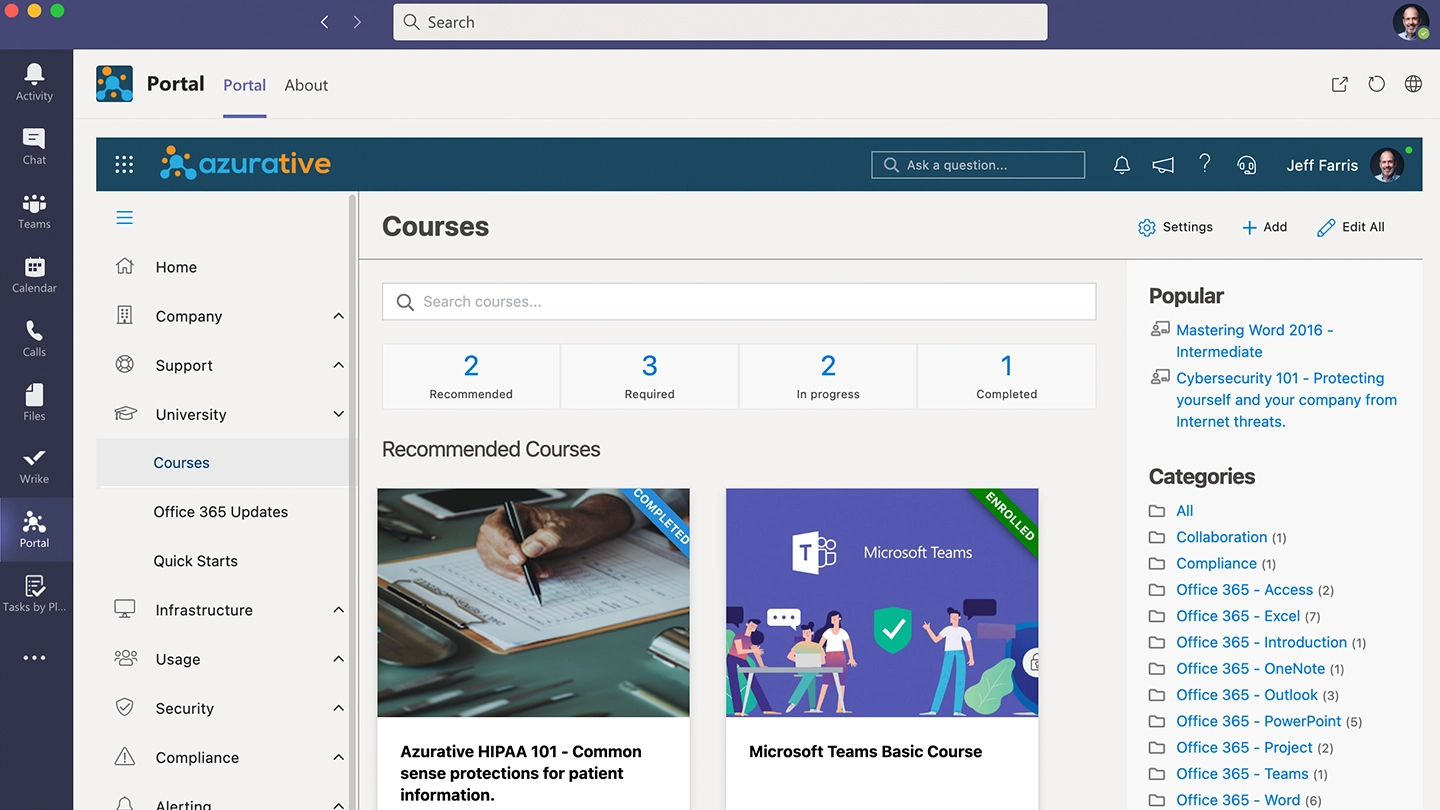Click the Ask a question search box
This screenshot has width=1440, height=810.
point(978,165)
